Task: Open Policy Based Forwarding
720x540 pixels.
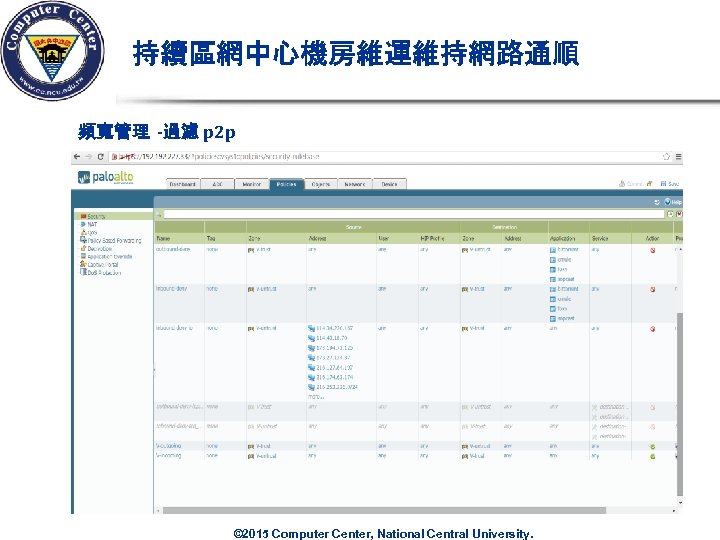Action: click(111, 240)
